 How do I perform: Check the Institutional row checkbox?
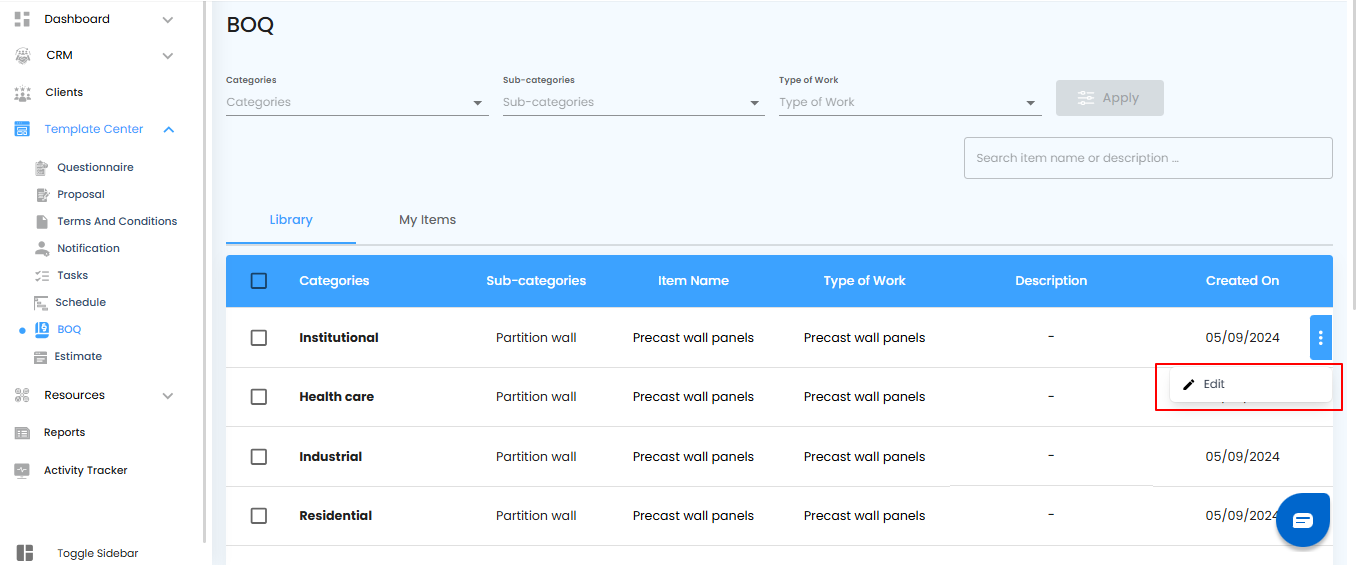[x=259, y=338]
